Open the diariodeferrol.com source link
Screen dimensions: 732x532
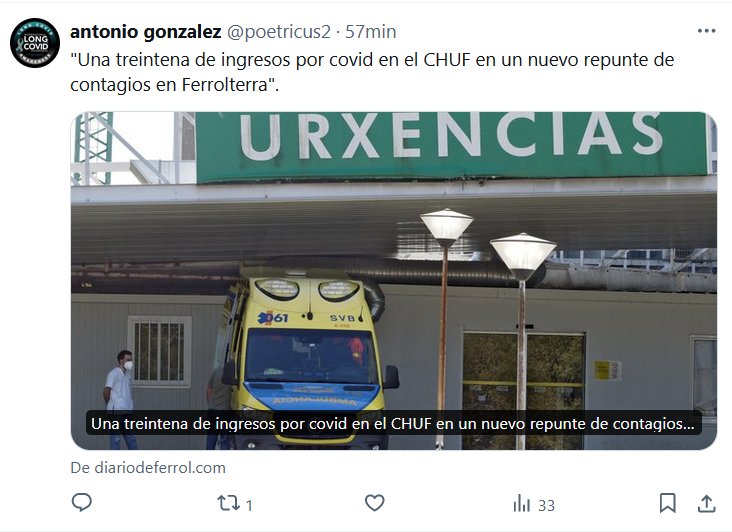(x=148, y=468)
